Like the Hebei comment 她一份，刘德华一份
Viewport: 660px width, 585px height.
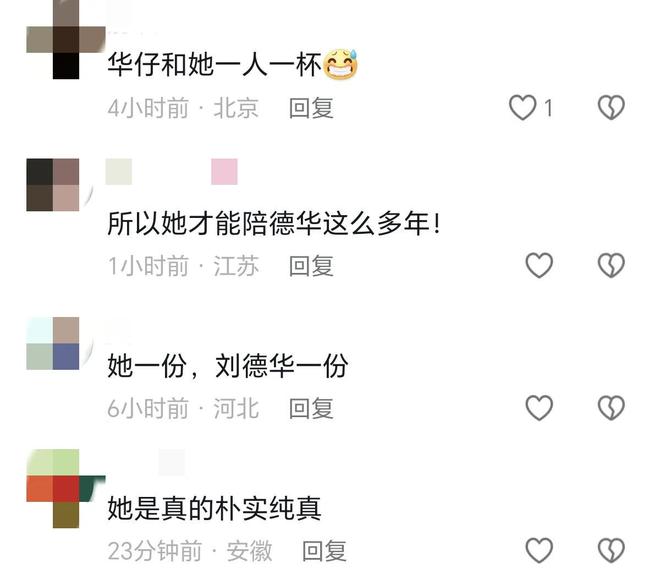click(x=539, y=408)
